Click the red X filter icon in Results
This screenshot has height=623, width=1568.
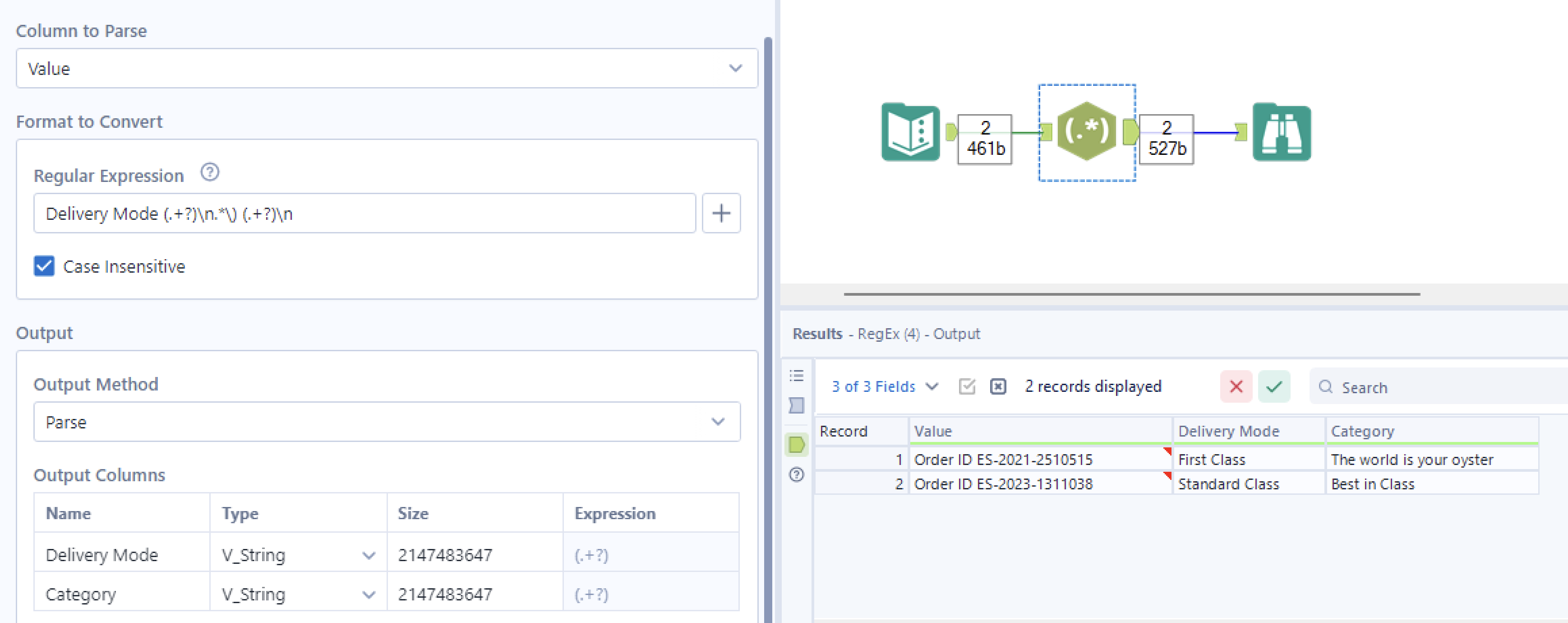(1236, 386)
